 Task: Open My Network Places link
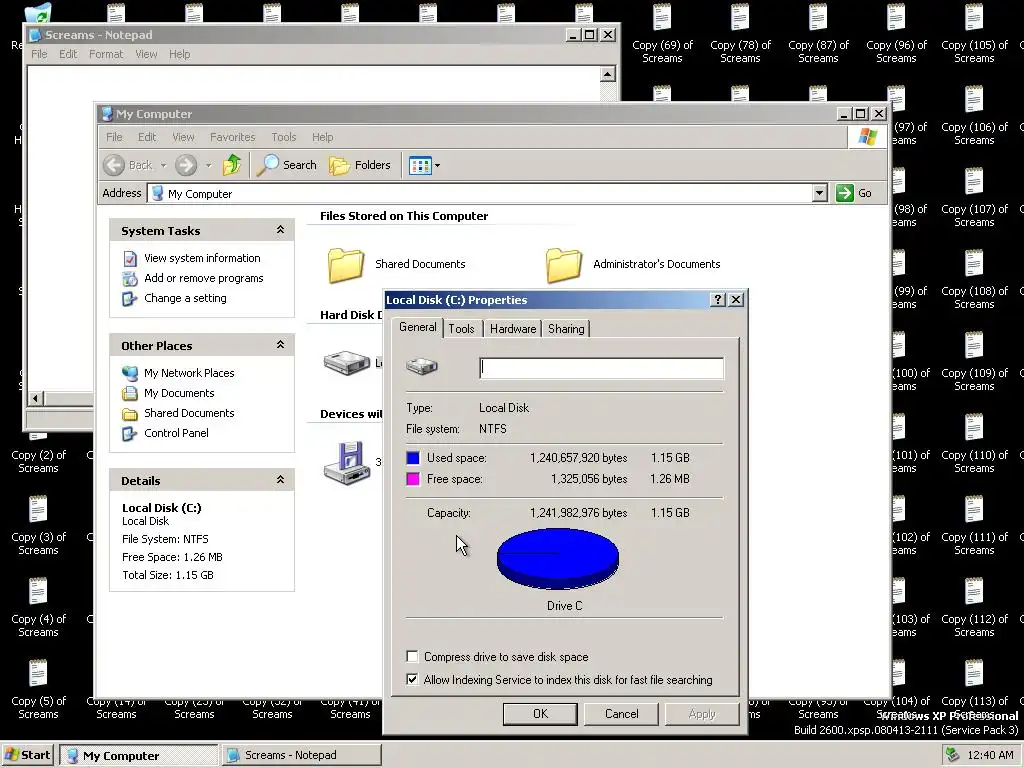(189, 373)
